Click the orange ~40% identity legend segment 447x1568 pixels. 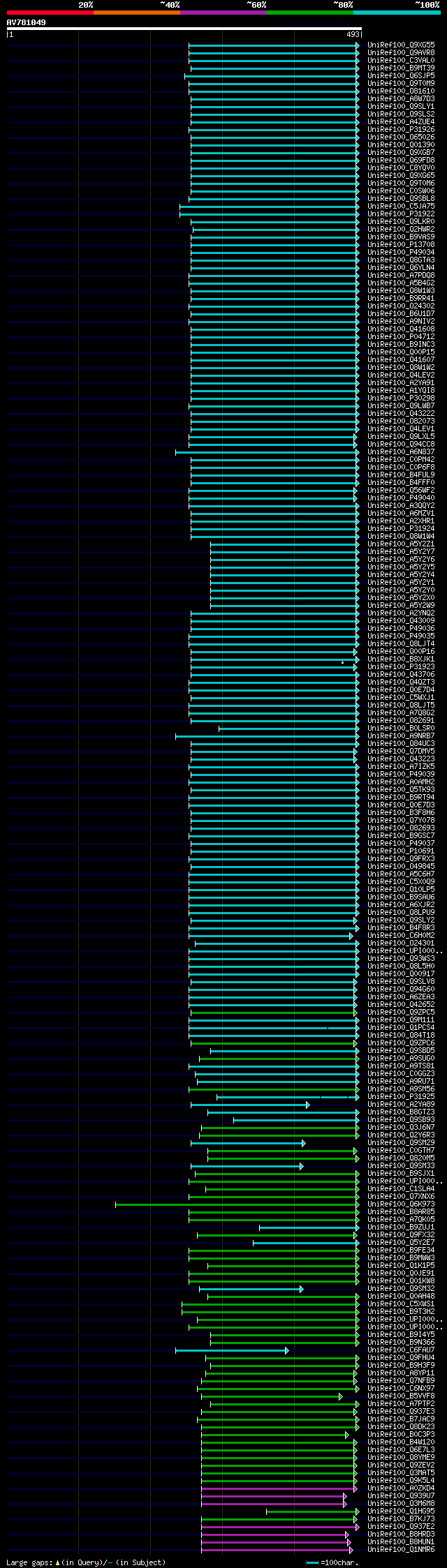click(136, 13)
